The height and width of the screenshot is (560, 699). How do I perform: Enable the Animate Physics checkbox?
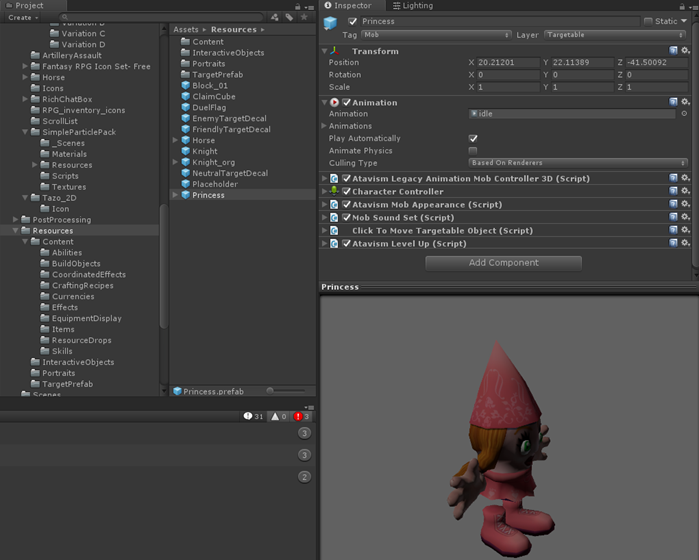[473, 151]
